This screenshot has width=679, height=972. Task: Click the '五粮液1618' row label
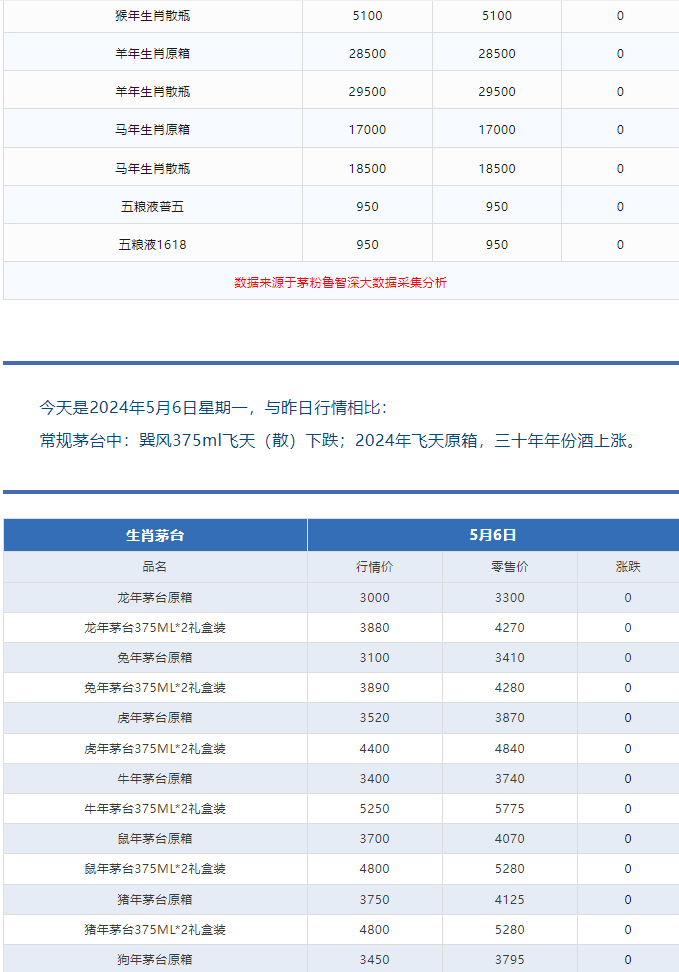153,245
